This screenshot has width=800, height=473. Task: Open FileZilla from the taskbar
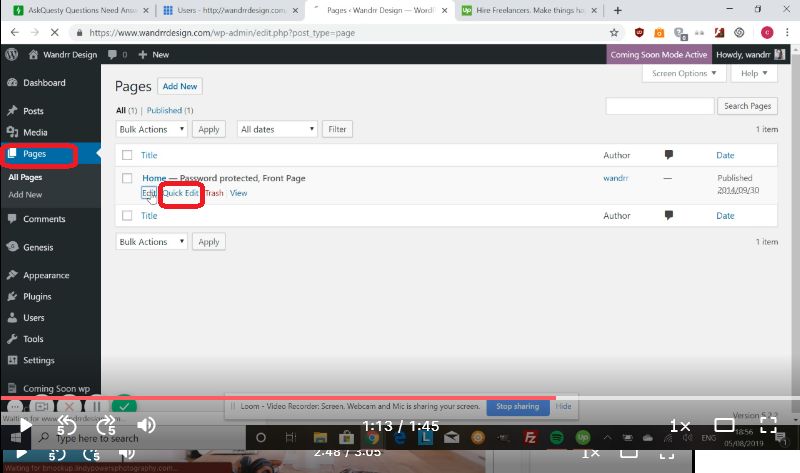pyautogui.click(x=530, y=437)
